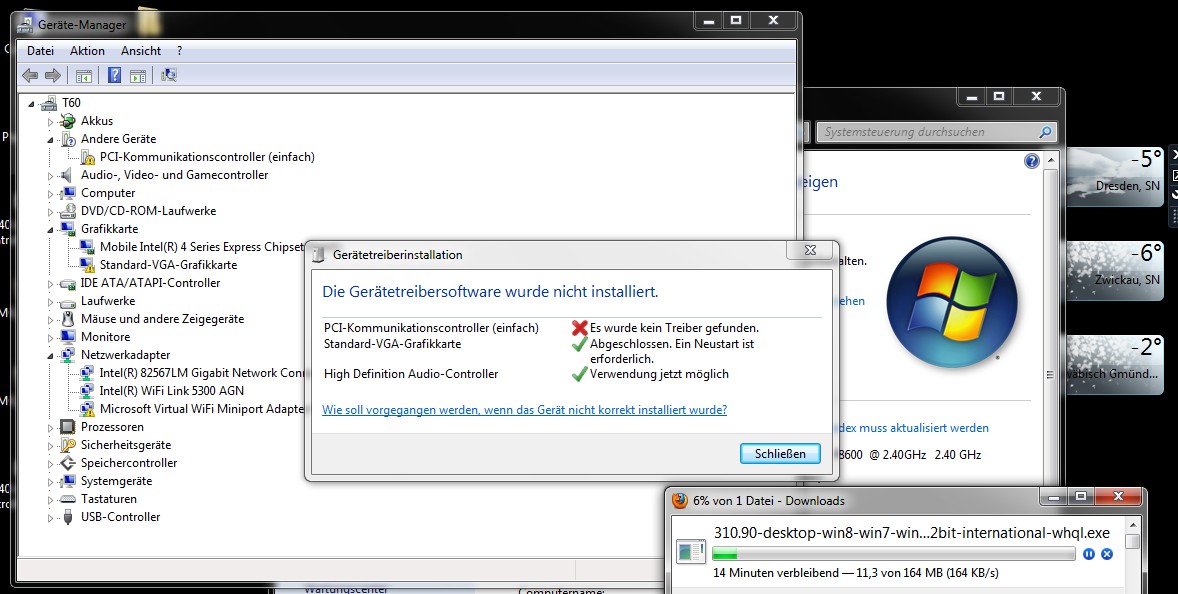Select Microsoft Virtual WiFi Miniport Adapter
This screenshot has width=1178, height=594.
(x=201, y=409)
